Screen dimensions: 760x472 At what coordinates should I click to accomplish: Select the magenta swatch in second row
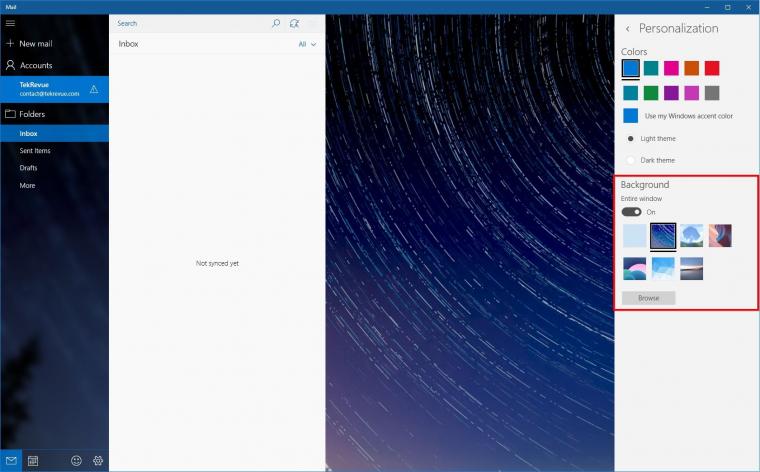(x=692, y=93)
